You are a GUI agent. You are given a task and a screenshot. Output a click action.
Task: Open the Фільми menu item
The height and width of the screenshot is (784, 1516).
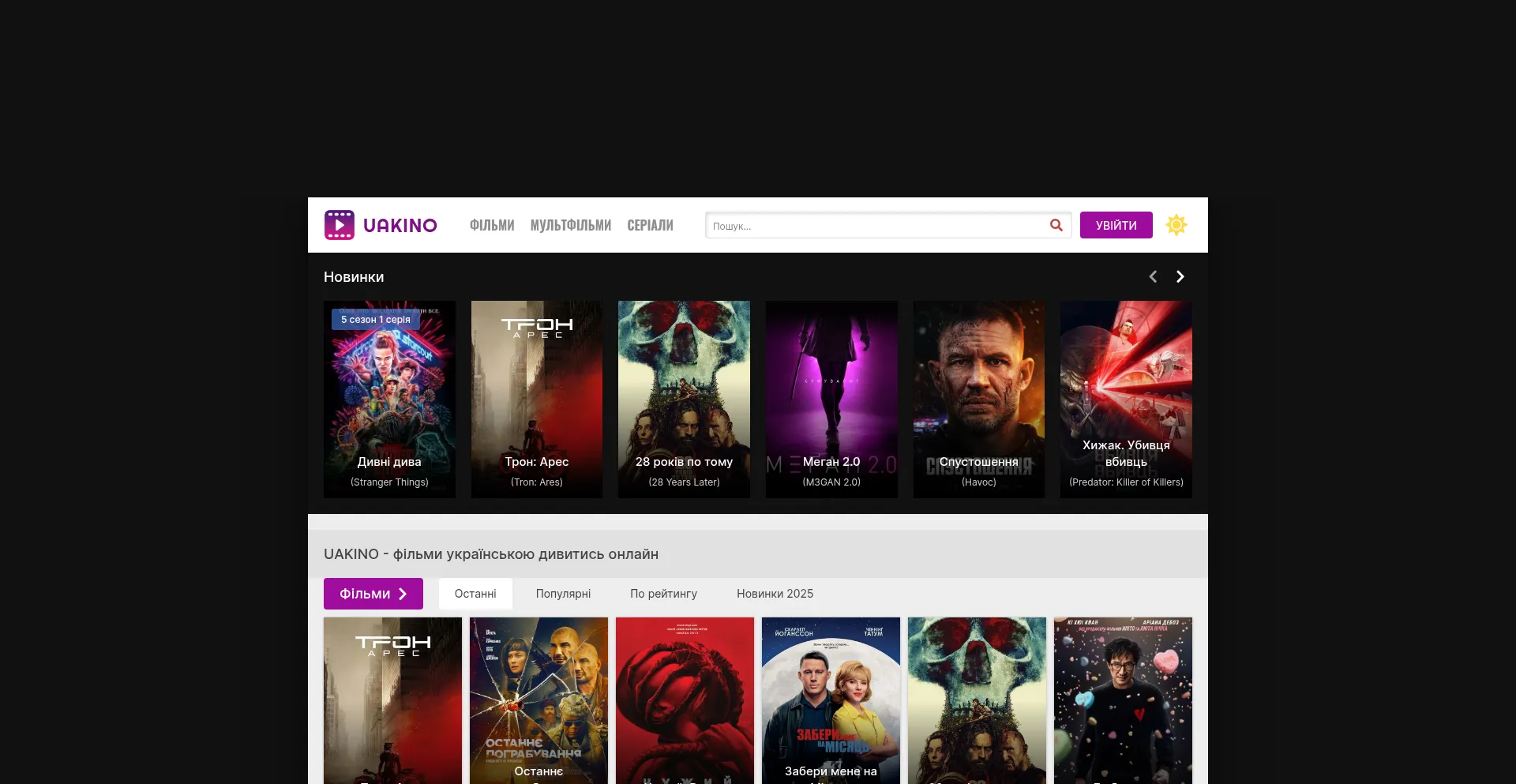[492, 225]
